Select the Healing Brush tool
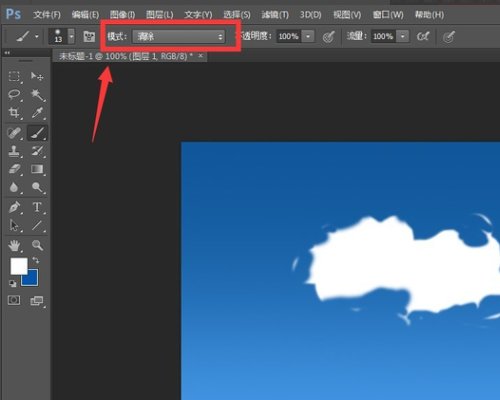 (14, 133)
